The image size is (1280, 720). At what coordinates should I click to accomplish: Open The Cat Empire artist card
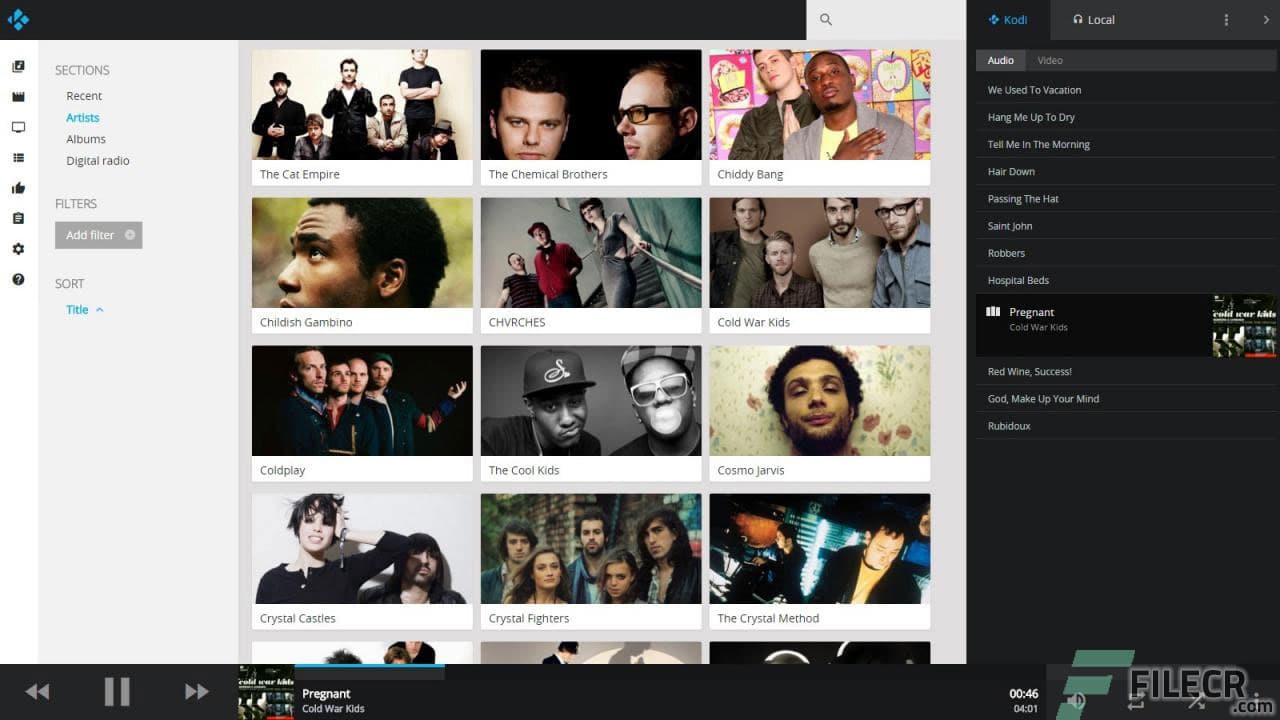(362, 118)
